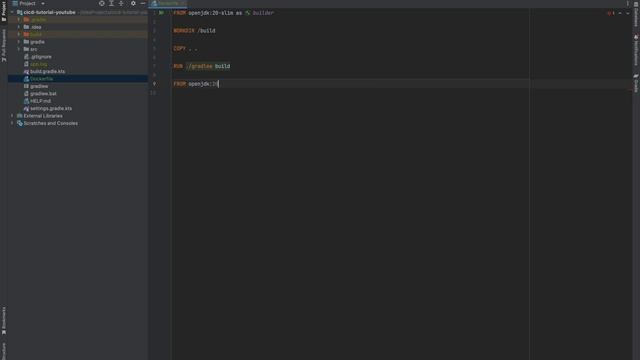The width and height of the screenshot is (640, 360).
Task: Select settings.gradle.kts file
Action: coord(51,109)
